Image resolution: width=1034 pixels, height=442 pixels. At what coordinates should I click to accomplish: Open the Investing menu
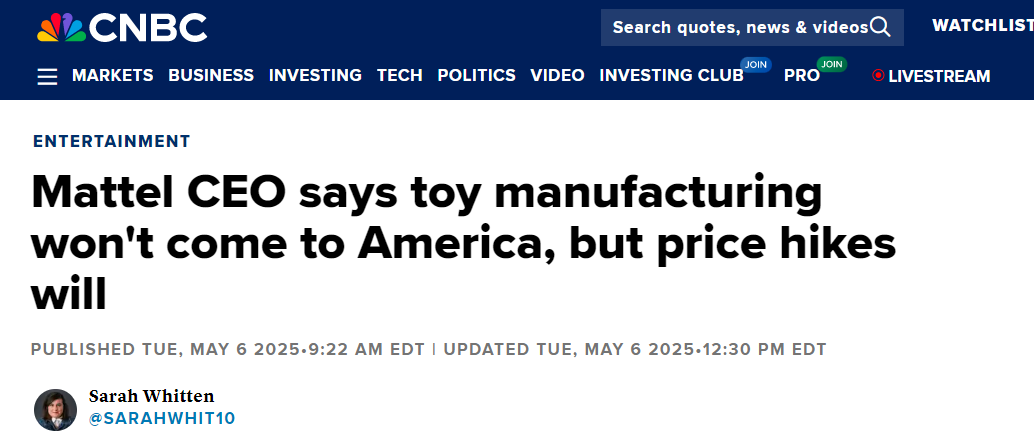tap(315, 76)
